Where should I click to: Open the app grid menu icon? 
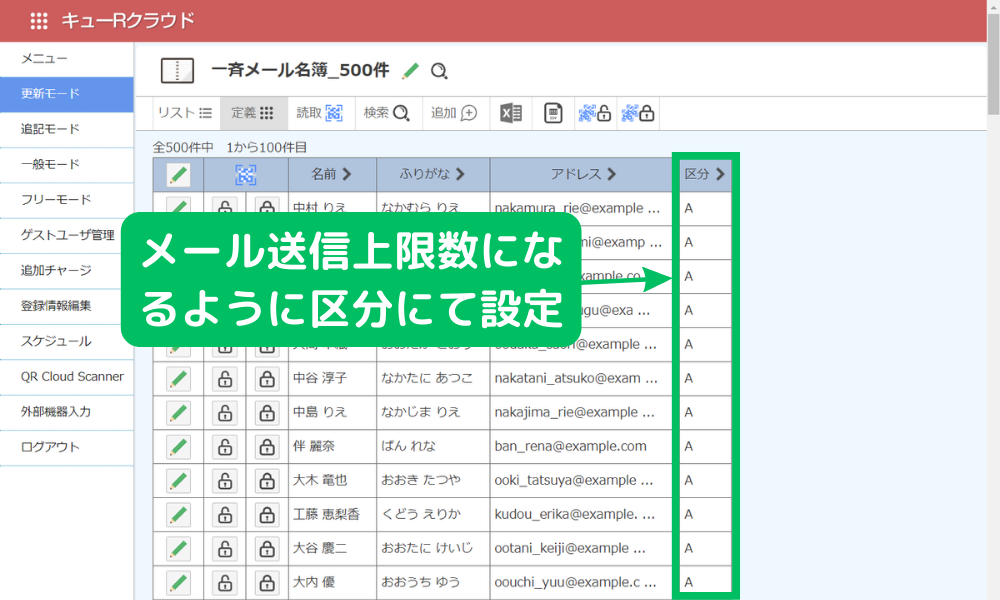point(39,21)
